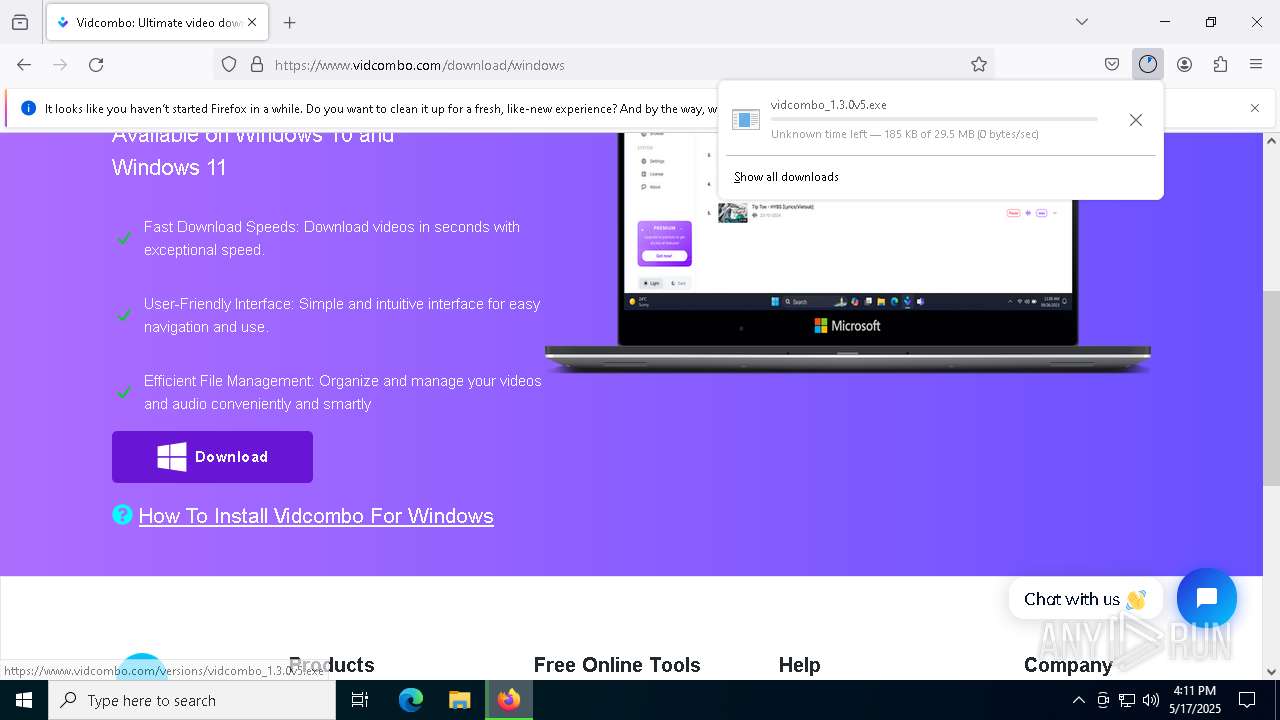Click the forward navigation arrow
This screenshot has width=1280, height=720.
(x=60, y=65)
